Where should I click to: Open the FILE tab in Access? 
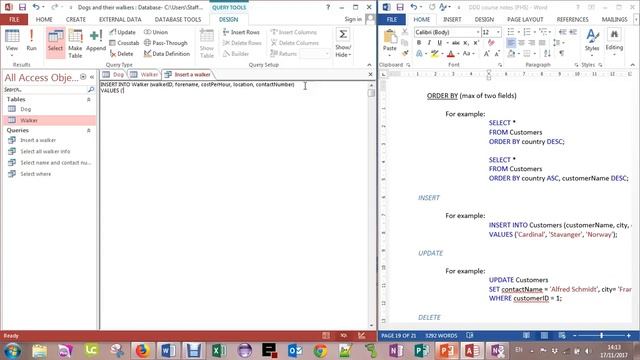[x=14, y=19]
